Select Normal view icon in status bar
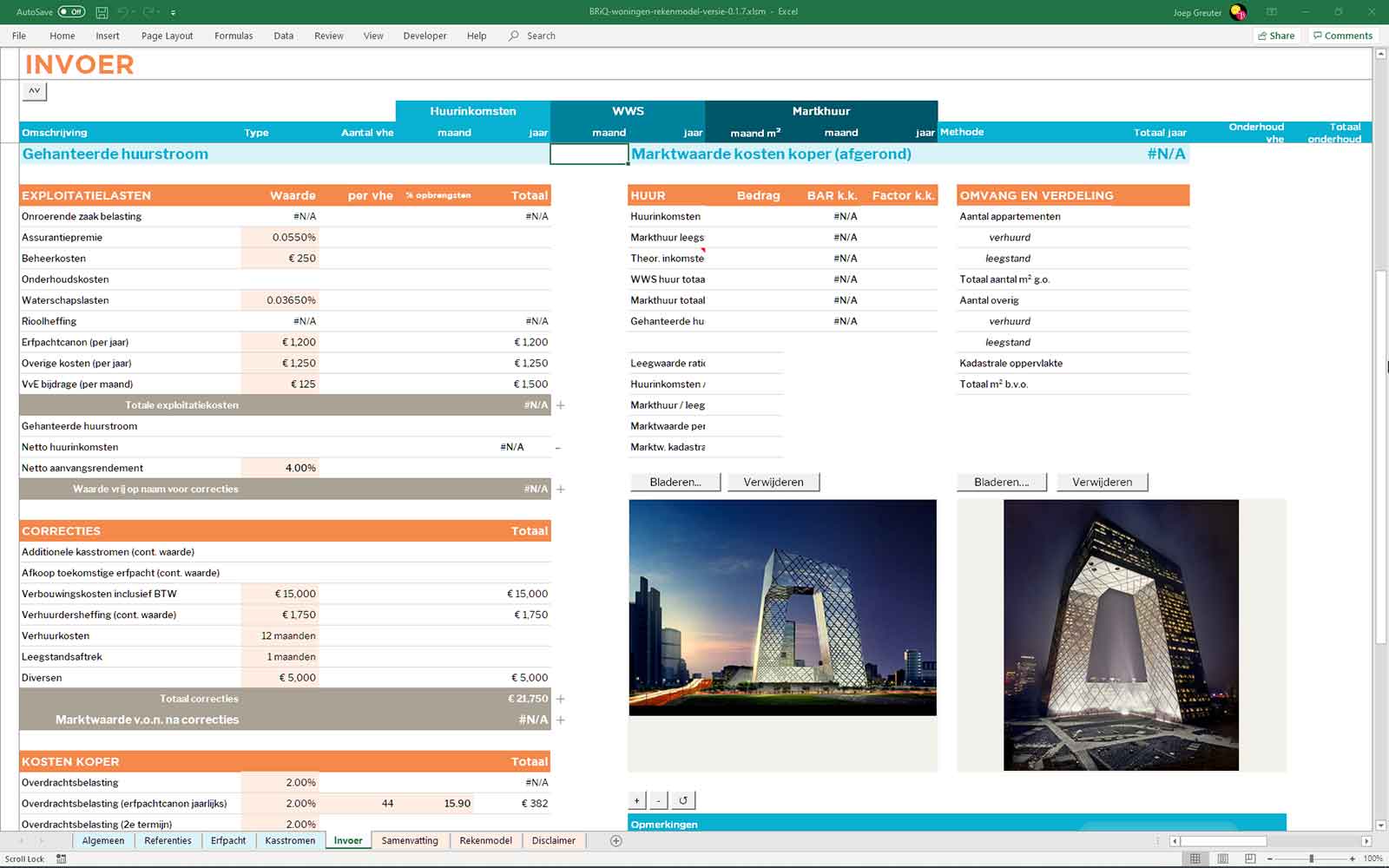Screen dimensions: 1389x868 pyautogui.click(x=1195, y=858)
